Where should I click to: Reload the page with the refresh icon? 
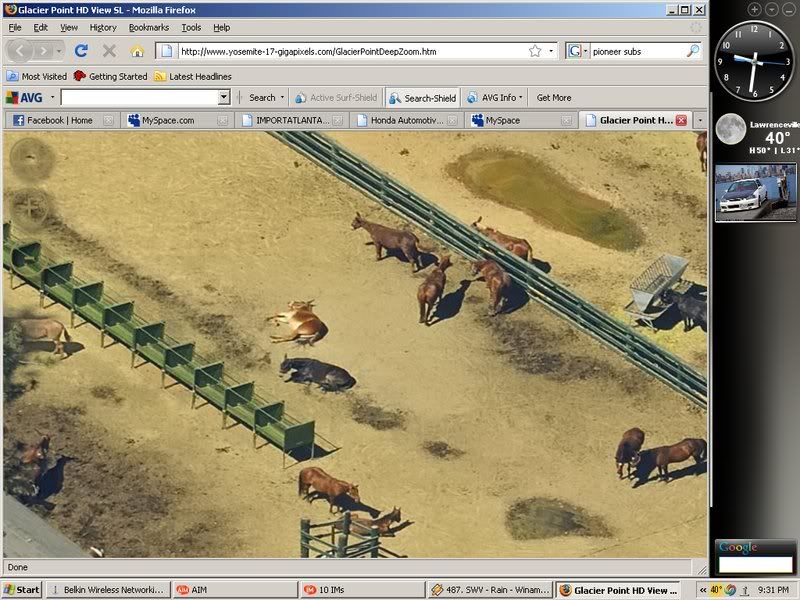click(x=81, y=50)
